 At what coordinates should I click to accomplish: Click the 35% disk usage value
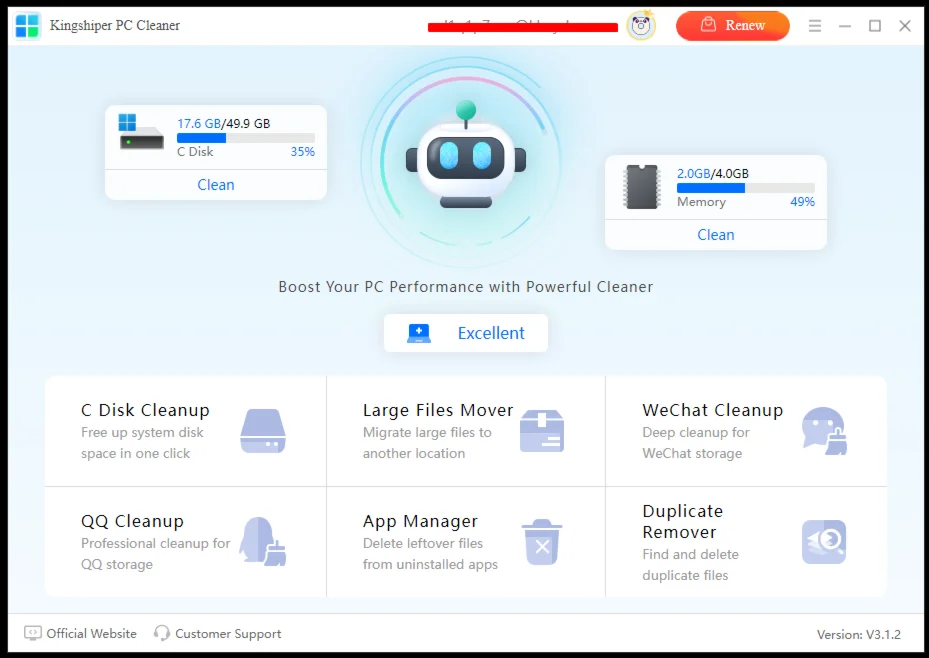[x=302, y=152]
